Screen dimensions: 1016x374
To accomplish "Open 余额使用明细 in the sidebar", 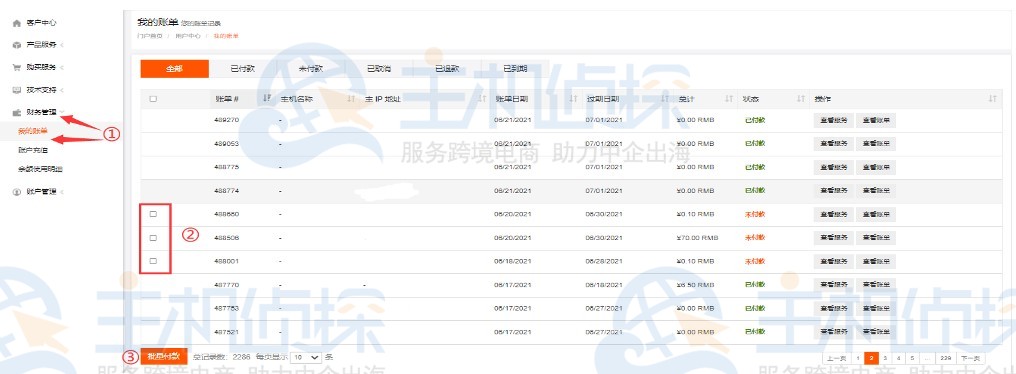I will 40,169.
